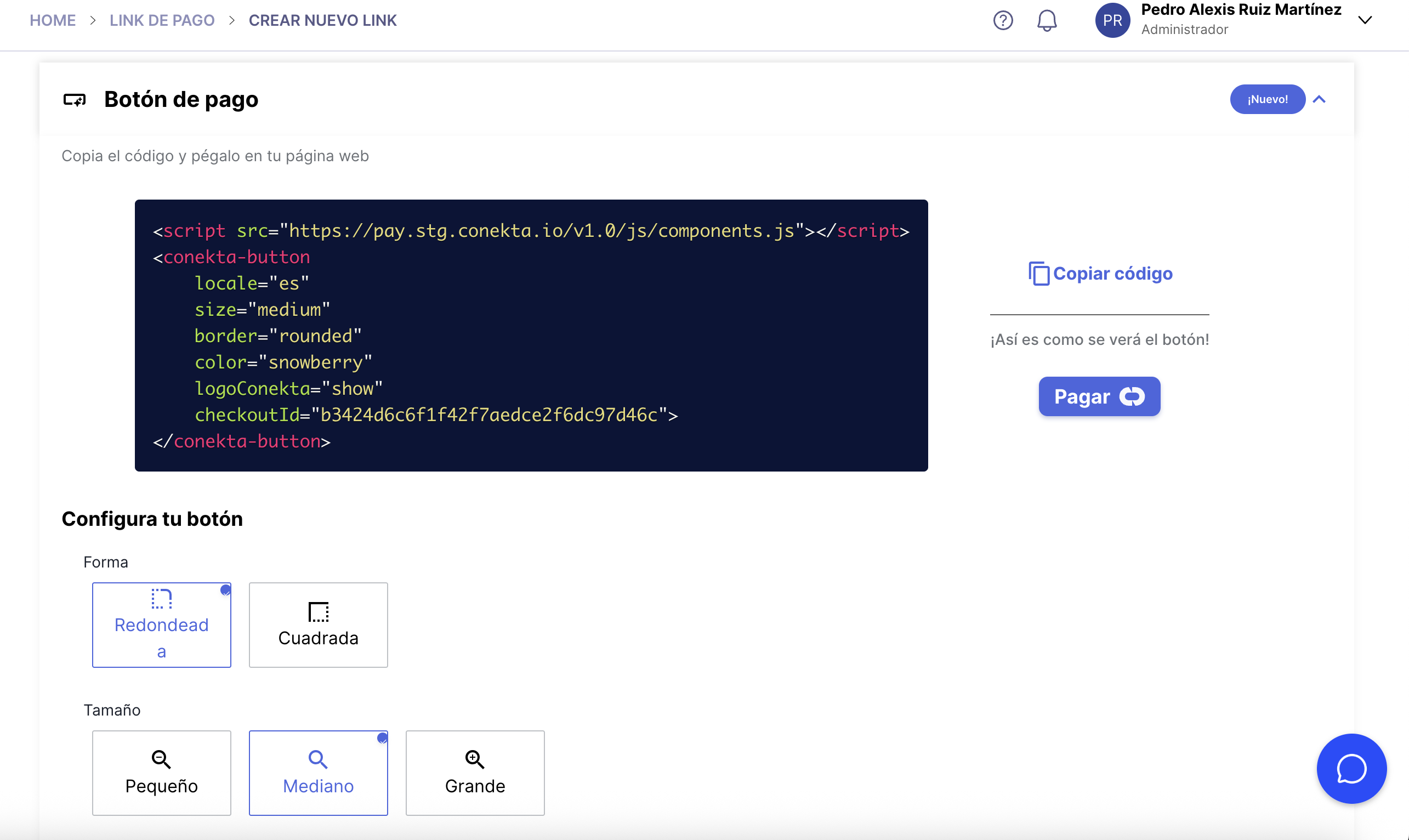The height and width of the screenshot is (840, 1409).
Task: Click the zoom-out magnifier icon
Action: [x=161, y=759]
